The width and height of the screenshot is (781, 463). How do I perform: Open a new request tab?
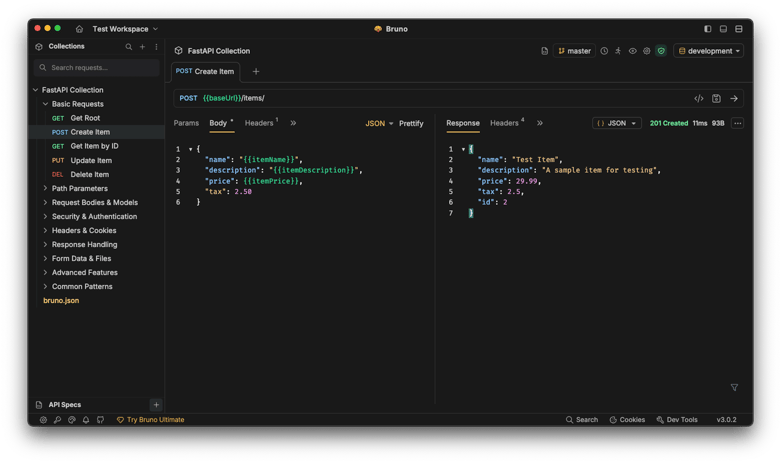click(256, 72)
